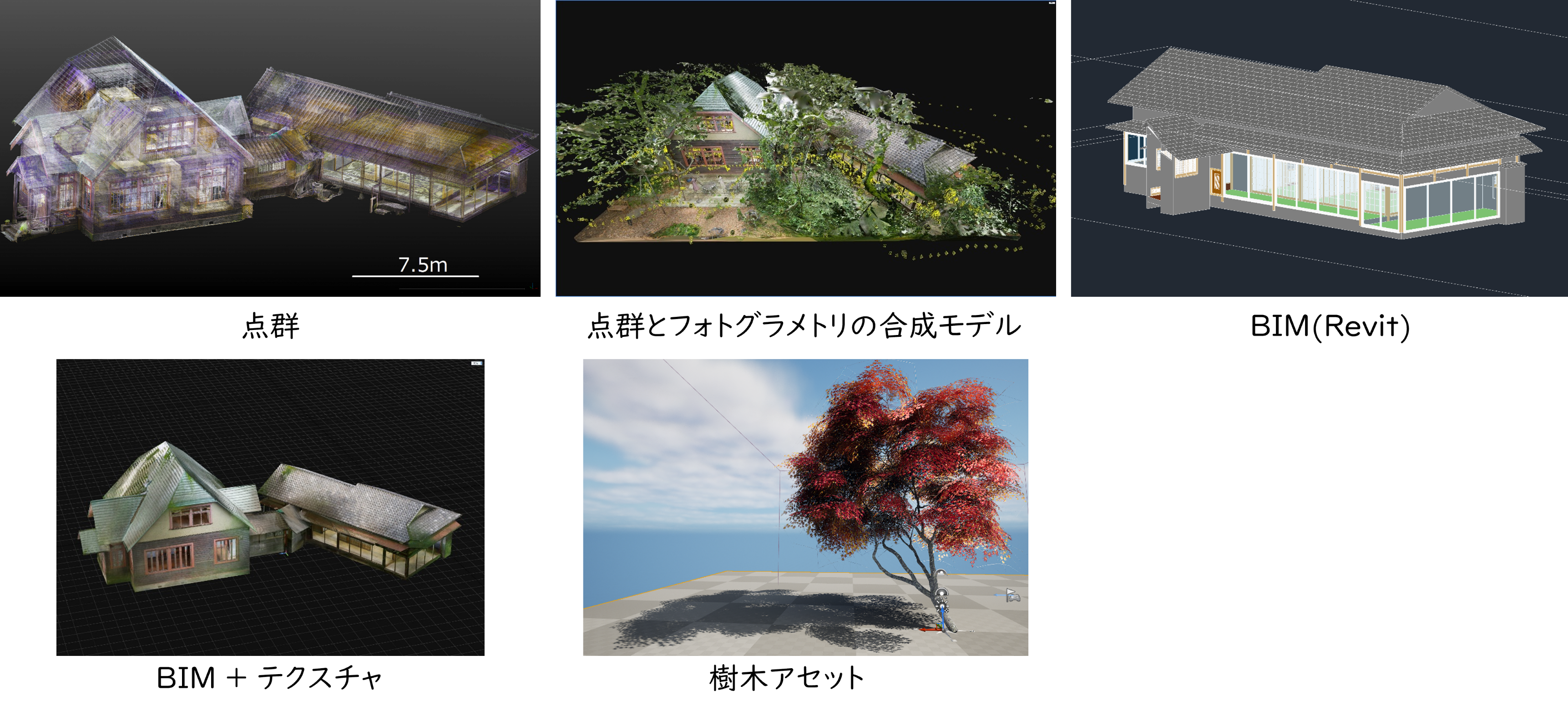Click the green-red plane handle on gizmo
Image resolution: width=1568 pixels, height=716 pixels.
click(939, 626)
